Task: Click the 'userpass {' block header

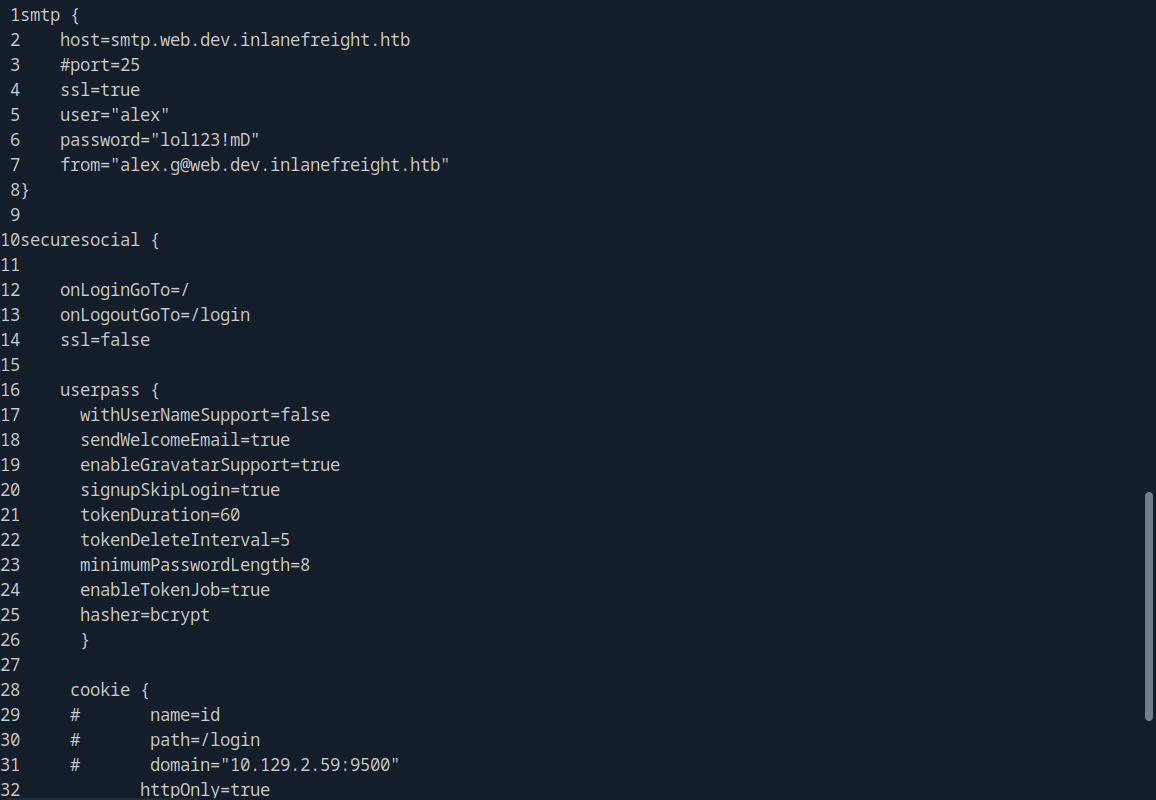Action: tap(109, 390)
